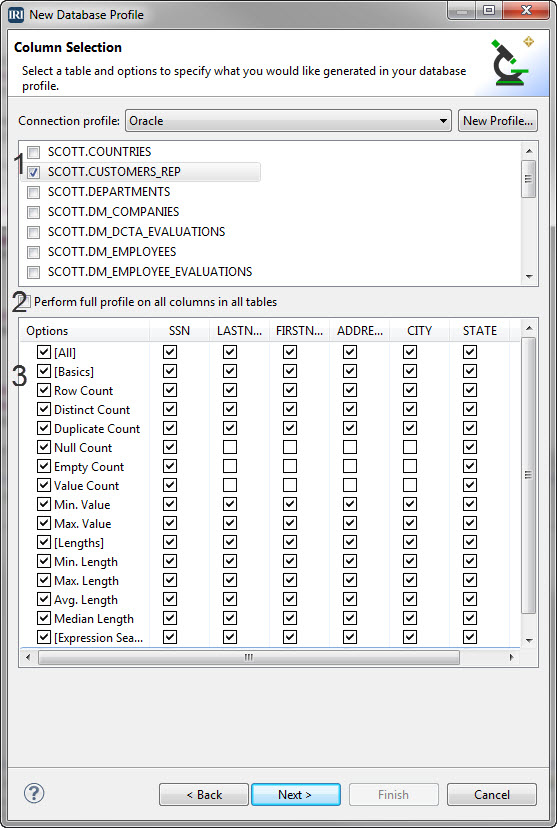Open the Connection profile dropdown

288,121
